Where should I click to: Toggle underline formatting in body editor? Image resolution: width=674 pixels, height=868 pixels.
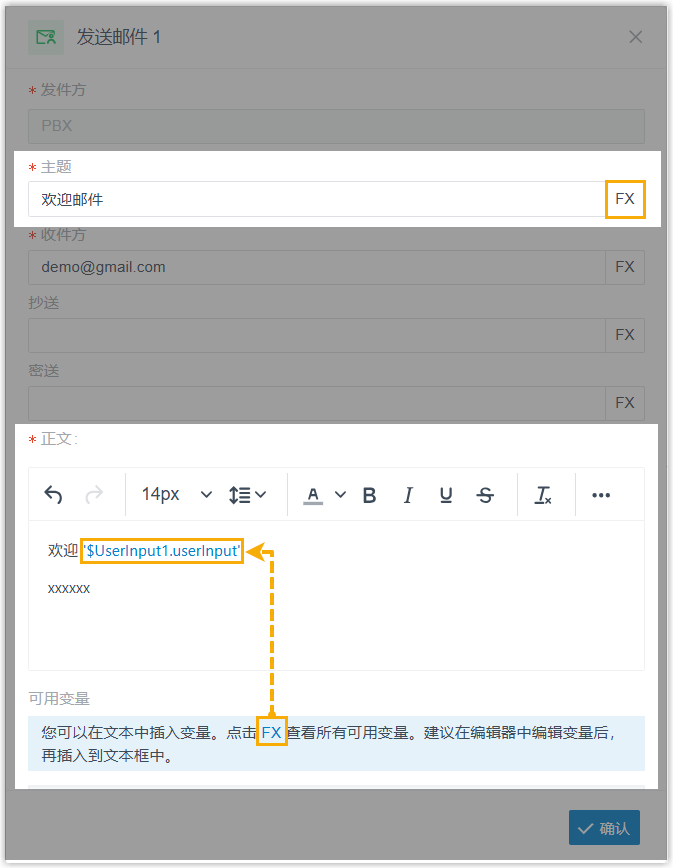click(446, 495)
